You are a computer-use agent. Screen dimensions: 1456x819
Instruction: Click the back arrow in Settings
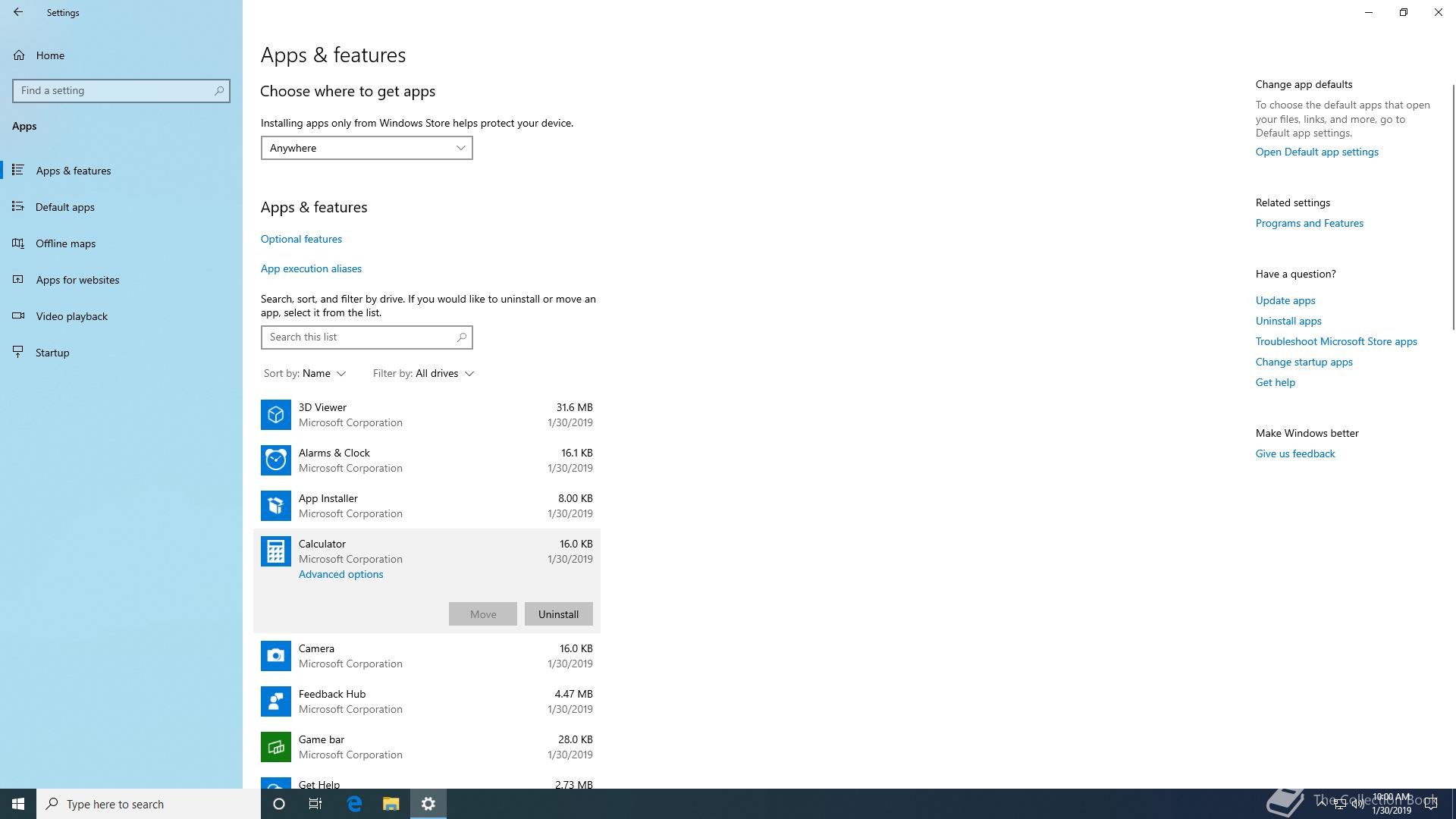[x=18, y=12]
